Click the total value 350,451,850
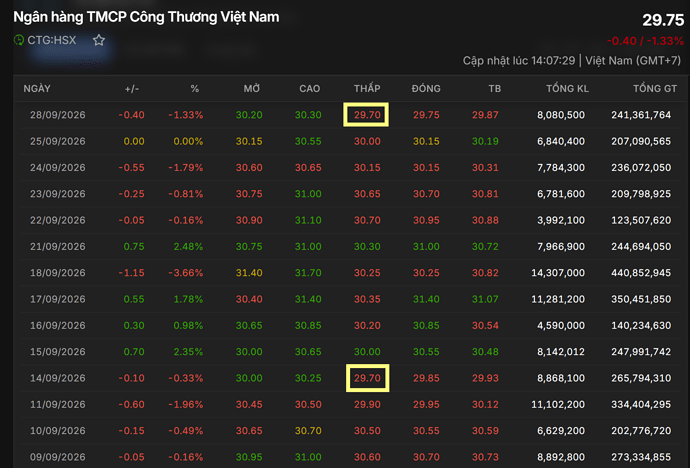The width and height of the screenshot is (690, 468). point(641,299)
